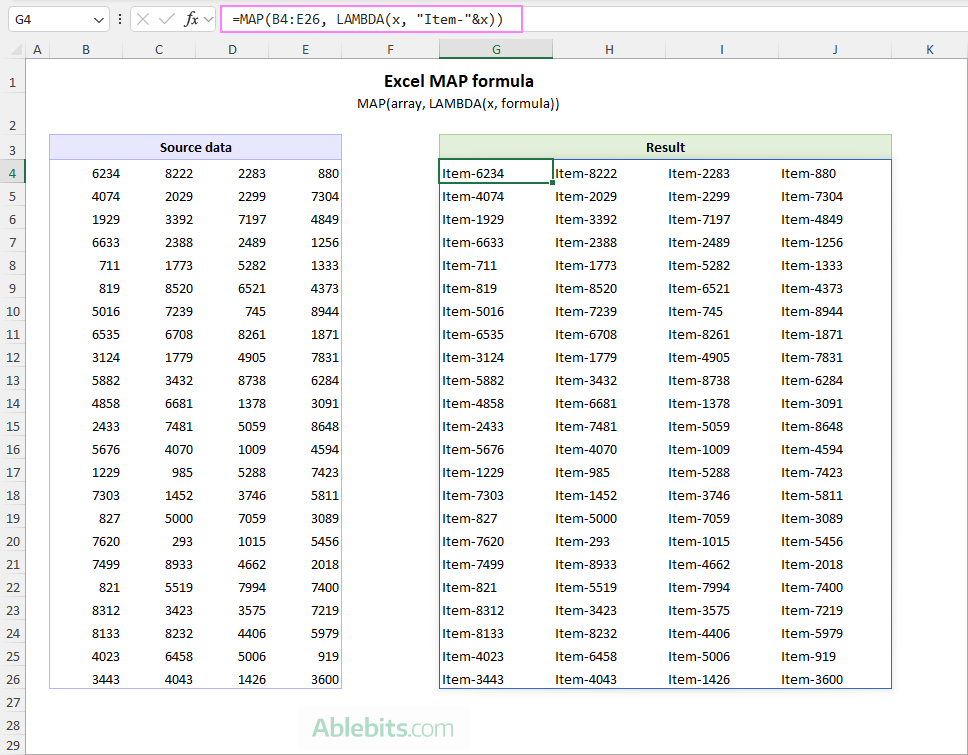Cancel the formula using the X icon
The height and width of the screenshot is (755, 968).
click(144, 19)
